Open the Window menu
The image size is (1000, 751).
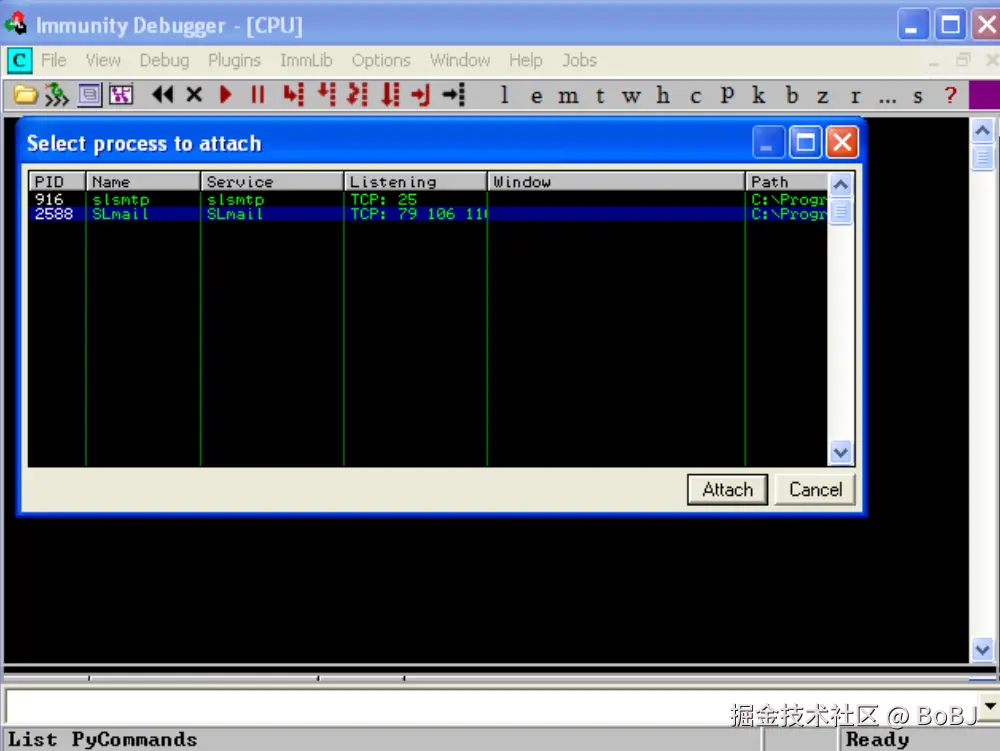460,60
